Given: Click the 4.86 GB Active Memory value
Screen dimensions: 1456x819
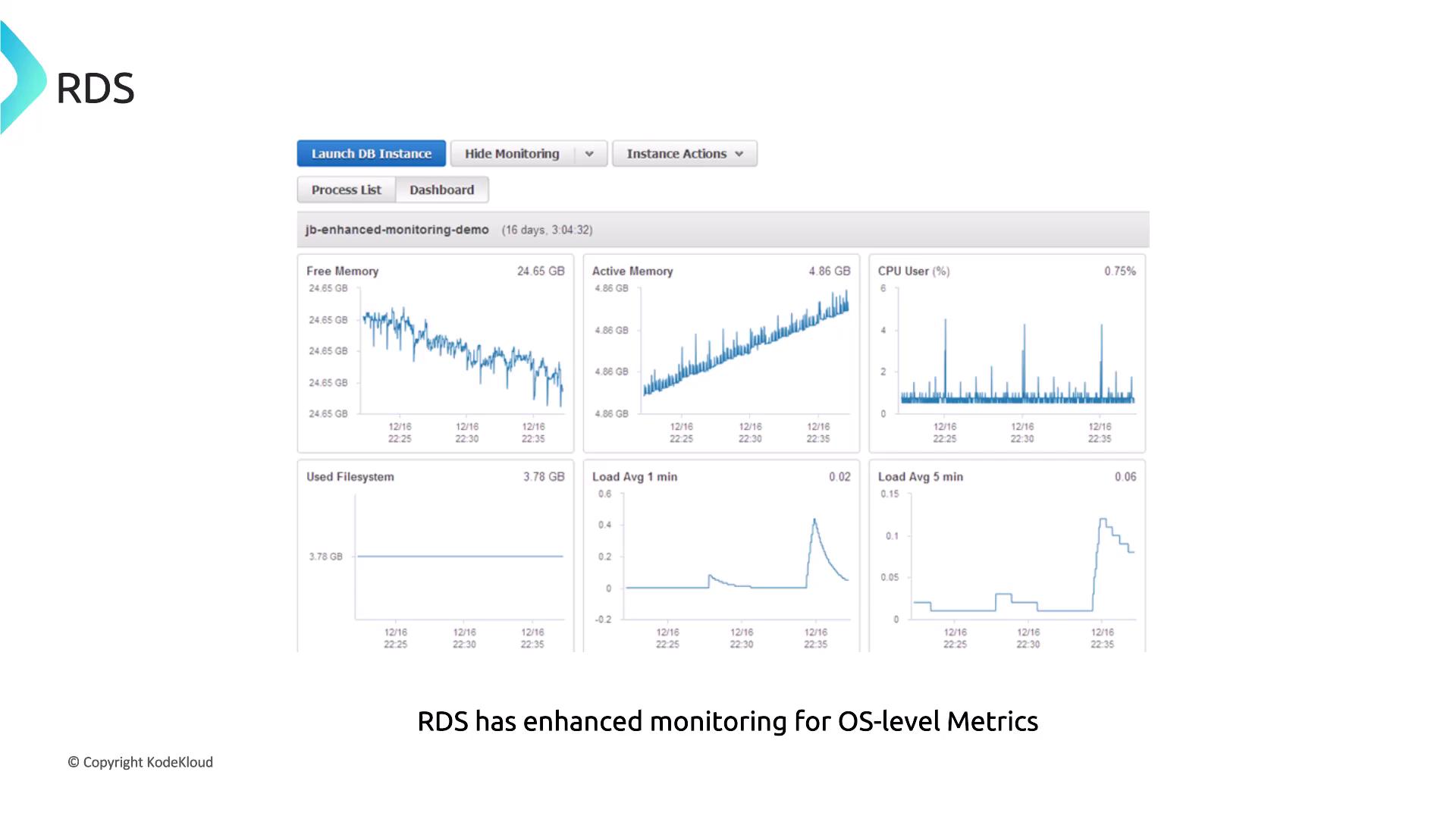Looking at the screenshot, I should pyautogui.click(x=829, y=271).
